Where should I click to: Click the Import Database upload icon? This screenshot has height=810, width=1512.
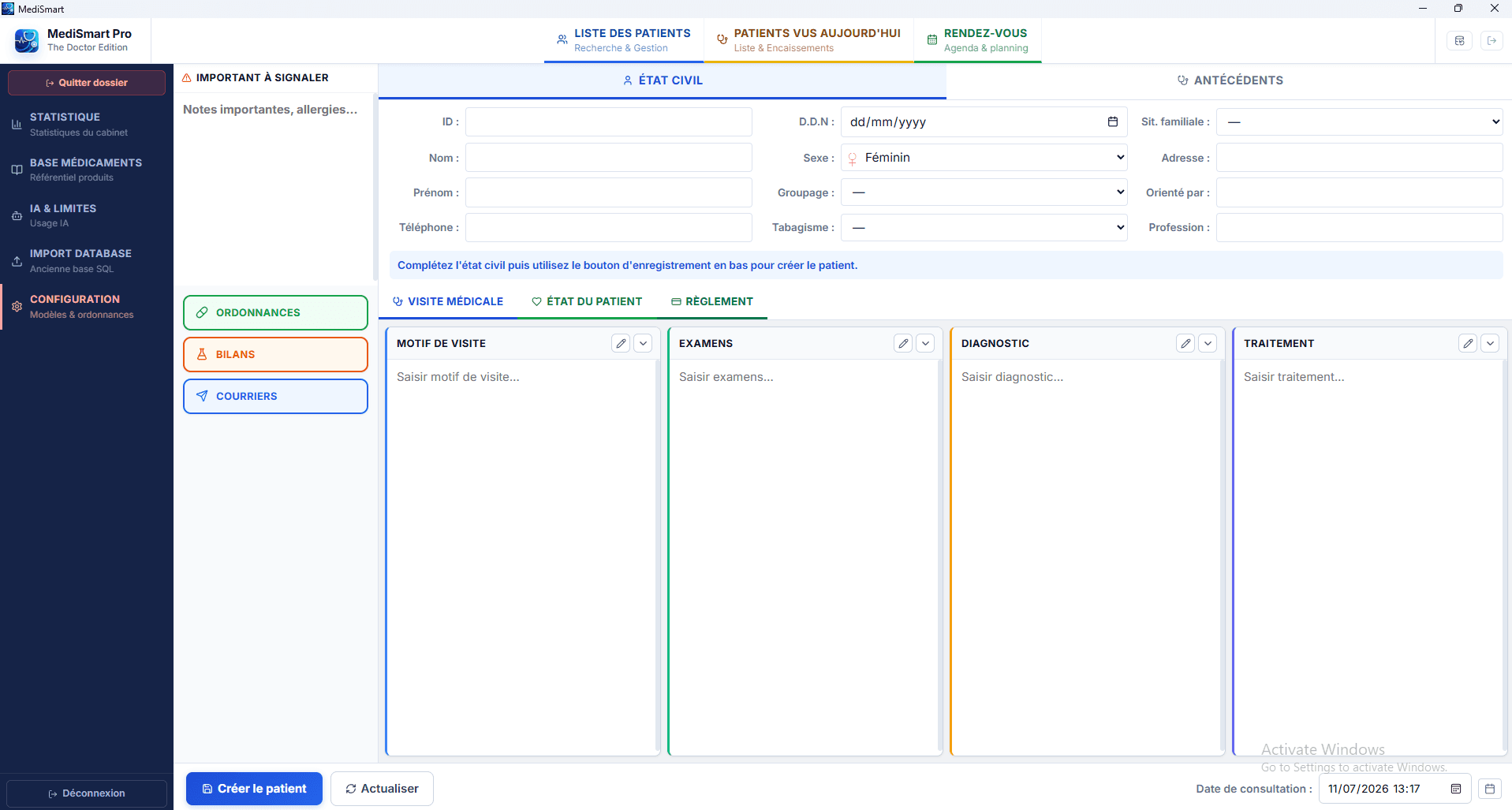click(17, 261)
